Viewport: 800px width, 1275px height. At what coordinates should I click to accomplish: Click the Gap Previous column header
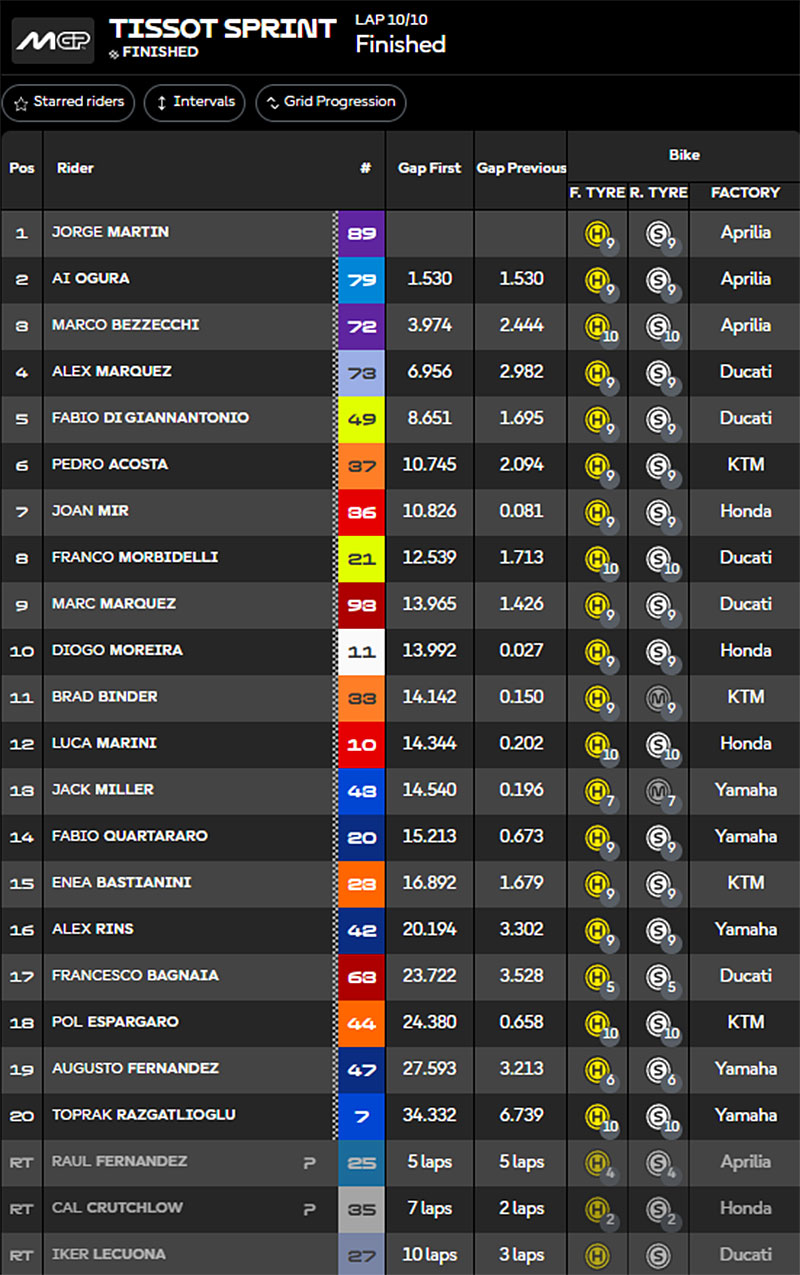click(521, 168)
